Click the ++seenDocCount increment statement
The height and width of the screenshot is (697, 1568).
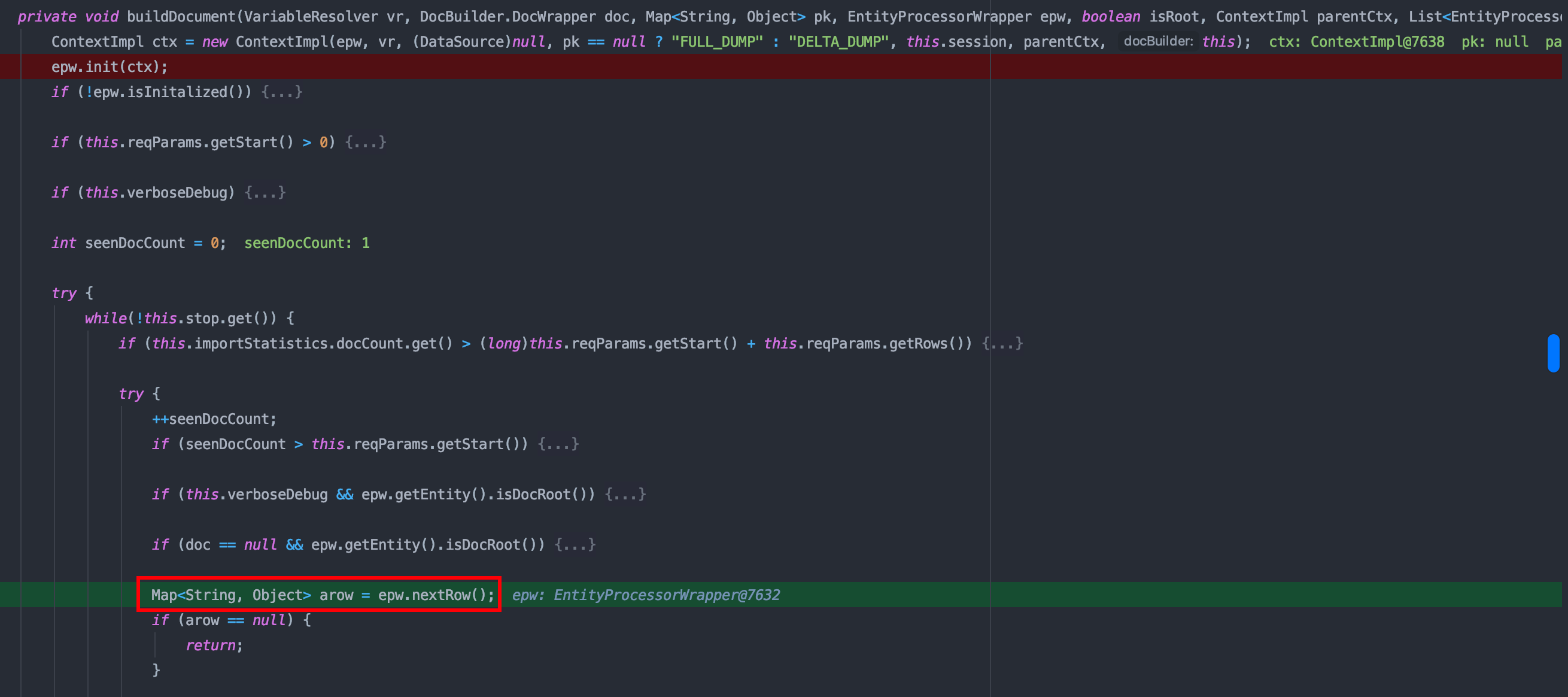tap(214, 419)
